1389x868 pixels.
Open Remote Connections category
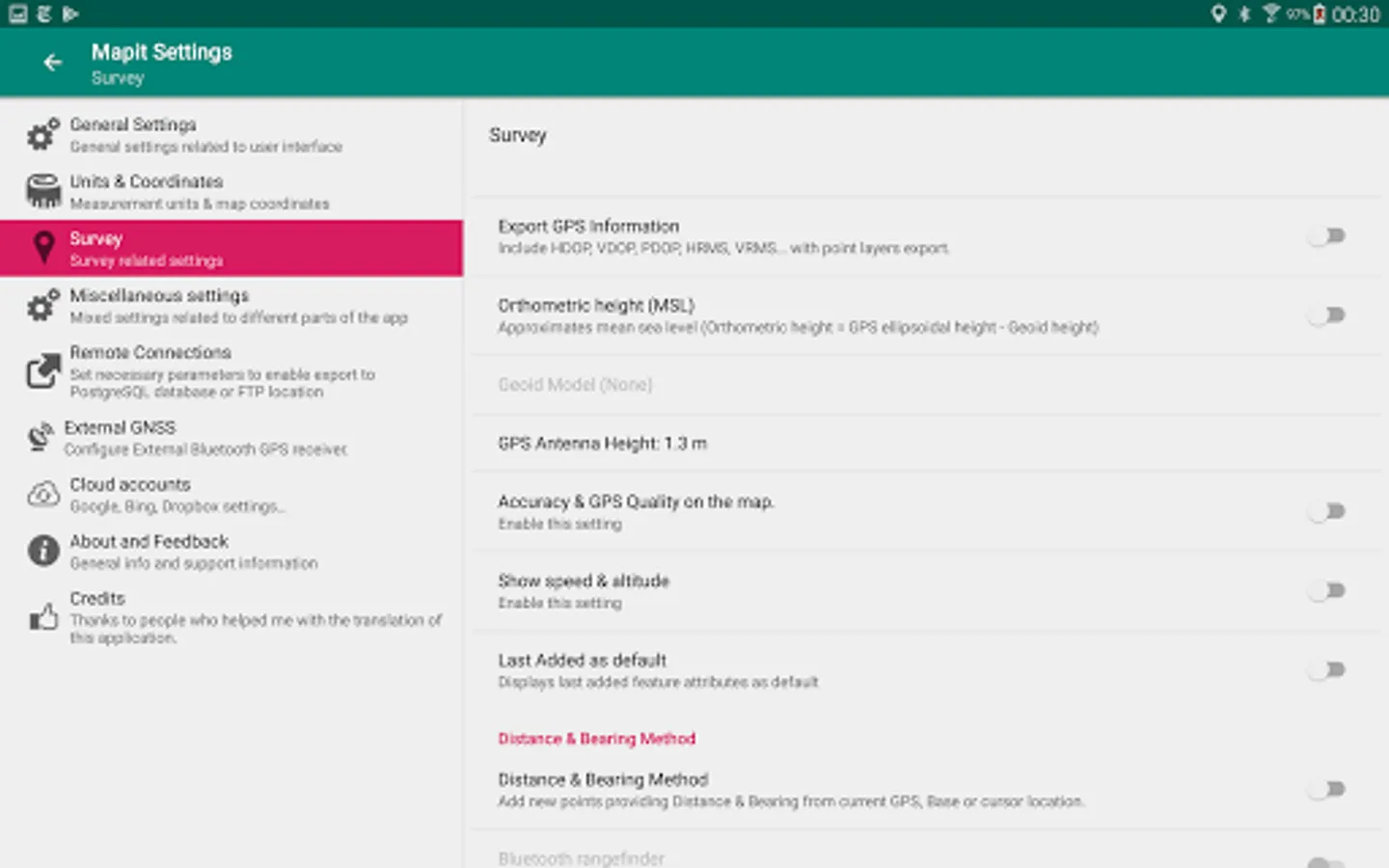tap(231, 371)
